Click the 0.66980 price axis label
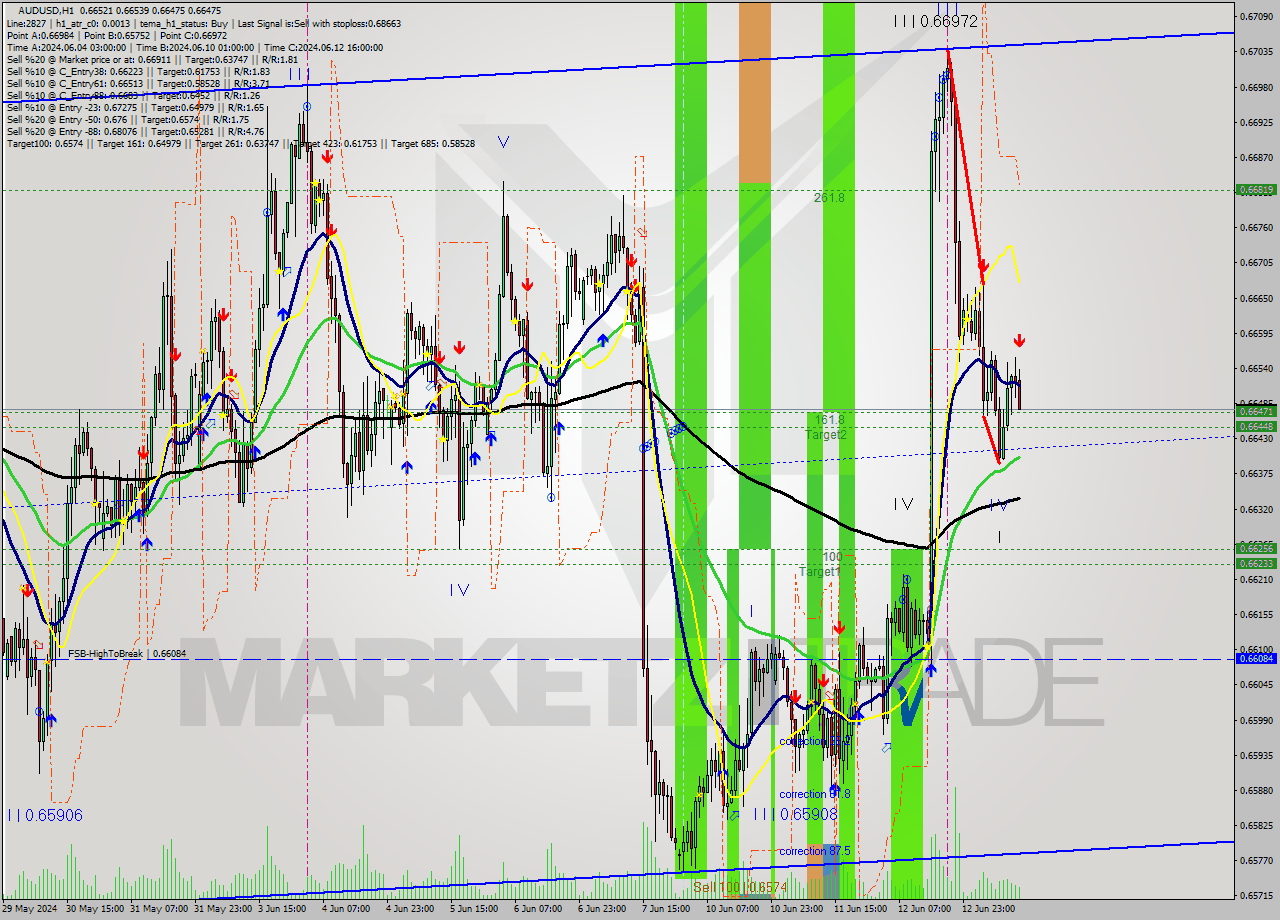Screen dimensions: 1280x920 pos(1256,87)
